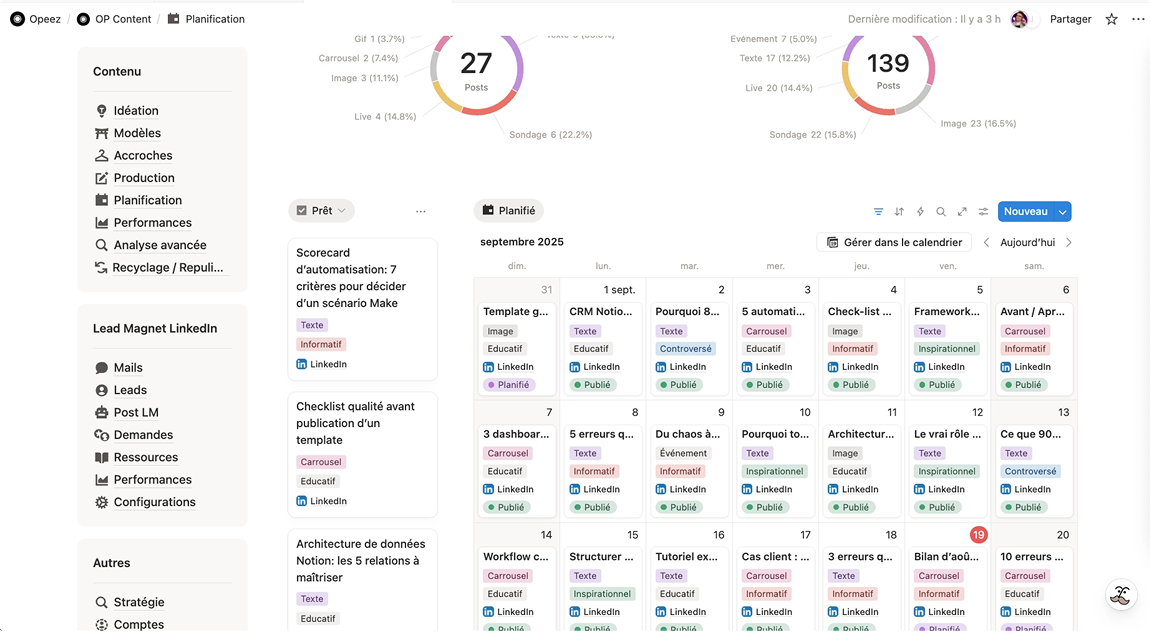Favorite the page with star icon

coord(1112,19)
